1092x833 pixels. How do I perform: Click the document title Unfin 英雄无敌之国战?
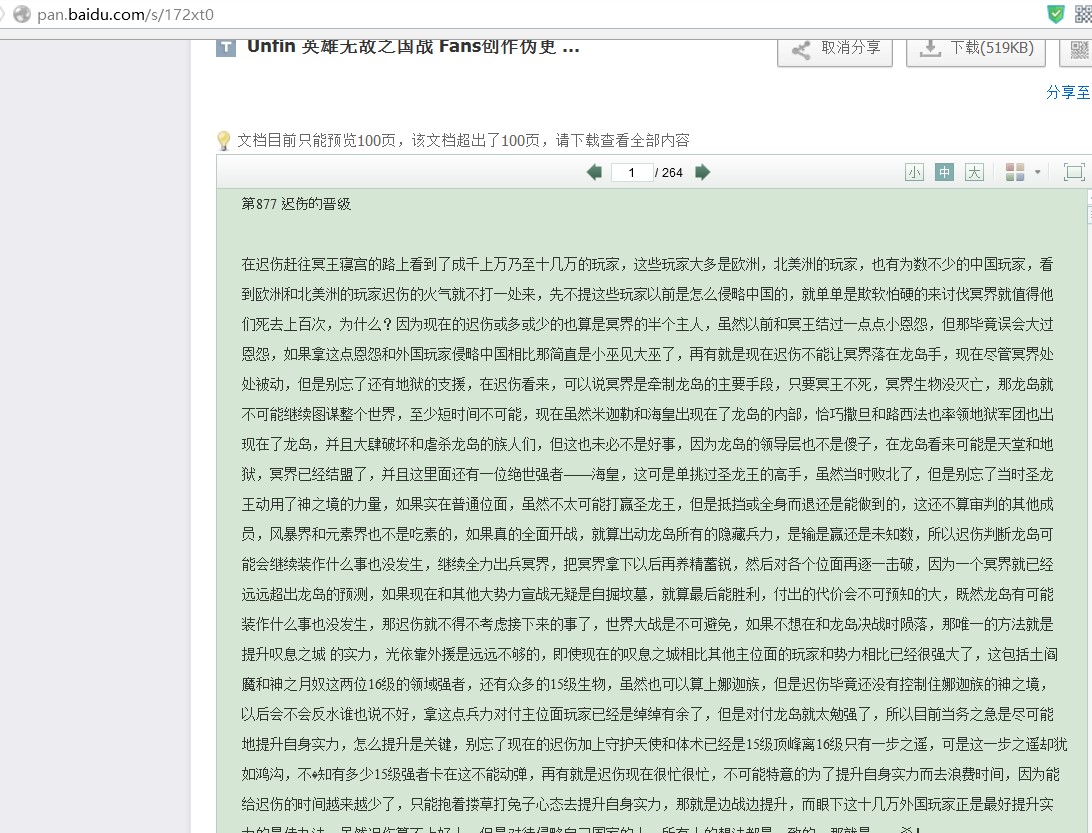[413, 47]
